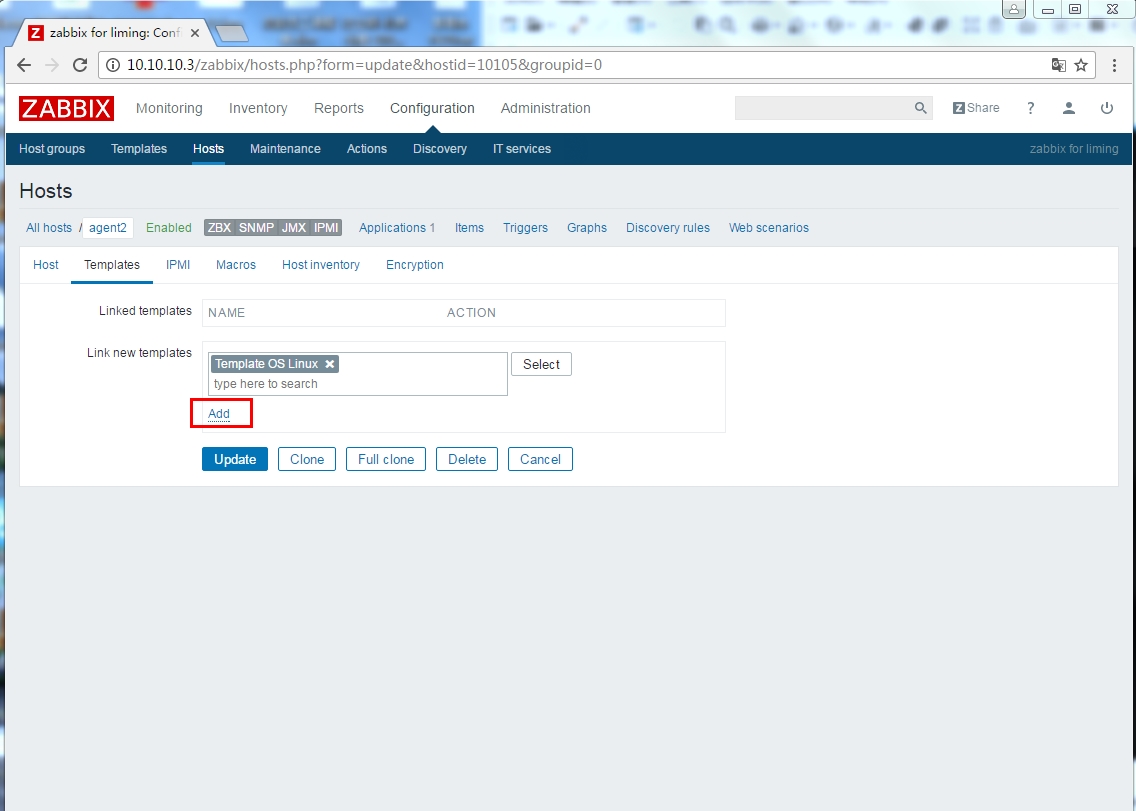Viewport: 1136px width, 811px height.
Task: Select Hosts in the blue submenu bar
Action: (x=208, y=149)
